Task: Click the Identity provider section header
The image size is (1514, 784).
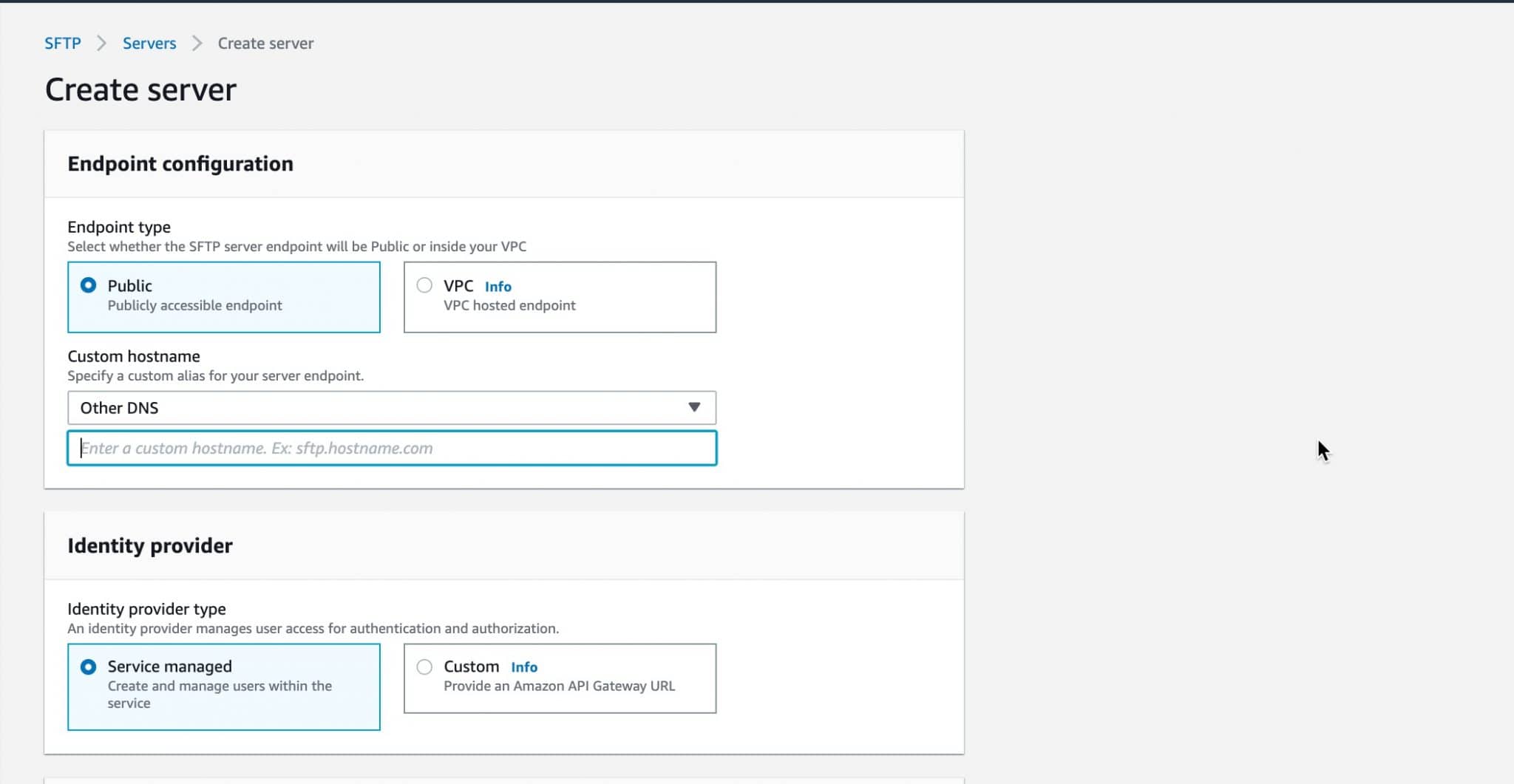Action: click(150, 545)
